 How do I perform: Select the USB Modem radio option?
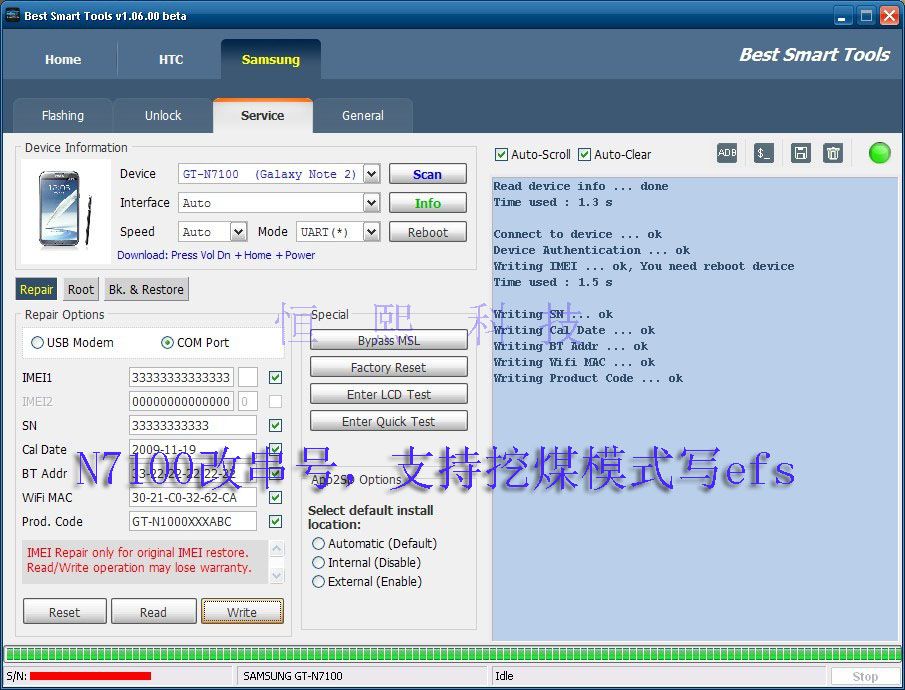click(x=38, y=343)
